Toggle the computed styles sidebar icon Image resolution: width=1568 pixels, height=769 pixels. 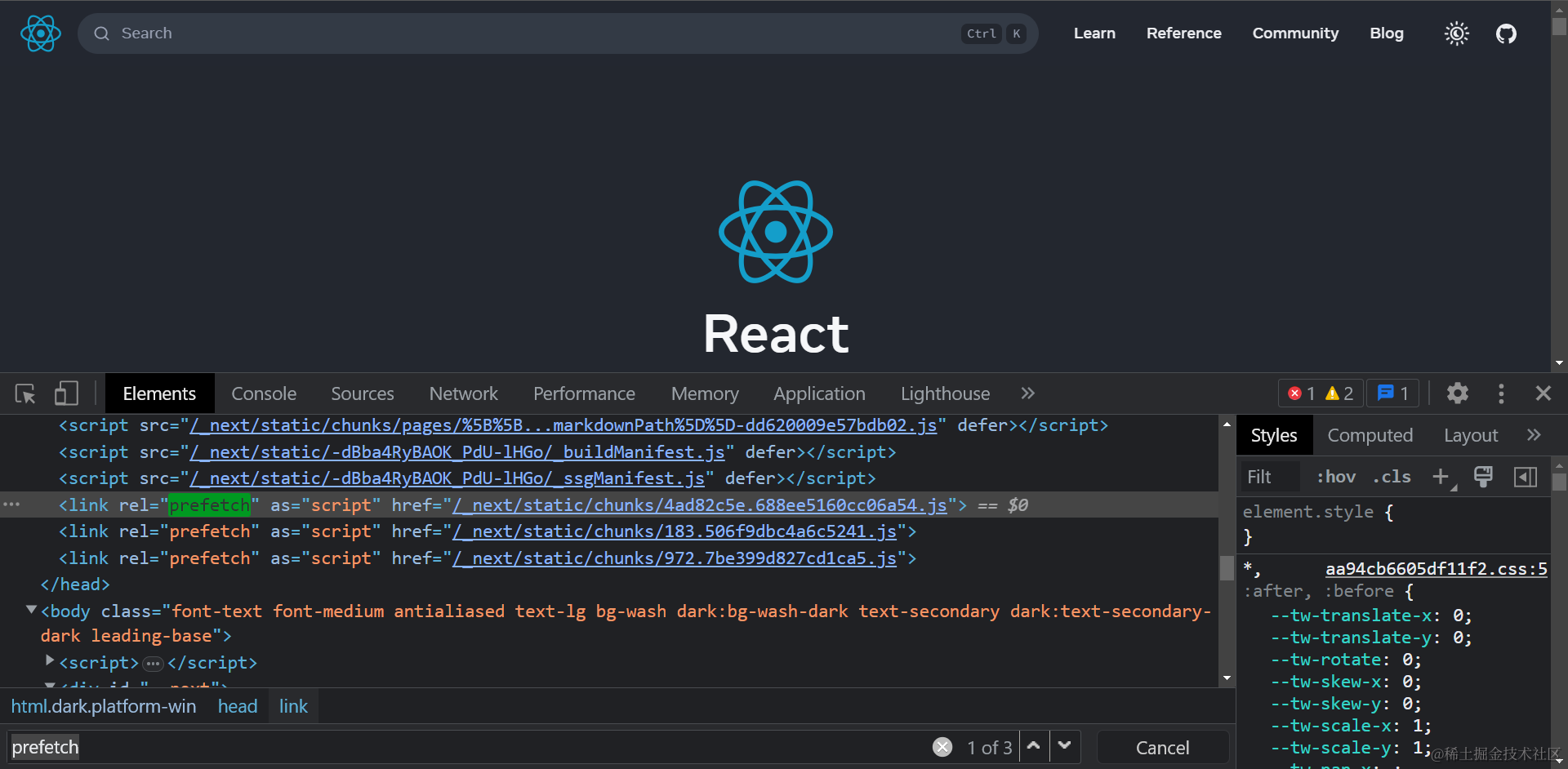click(1525, 477)
